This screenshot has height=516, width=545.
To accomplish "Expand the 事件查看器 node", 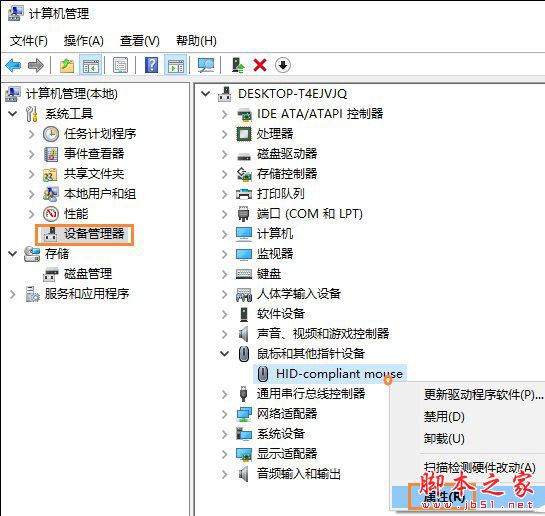I will 32,154.
